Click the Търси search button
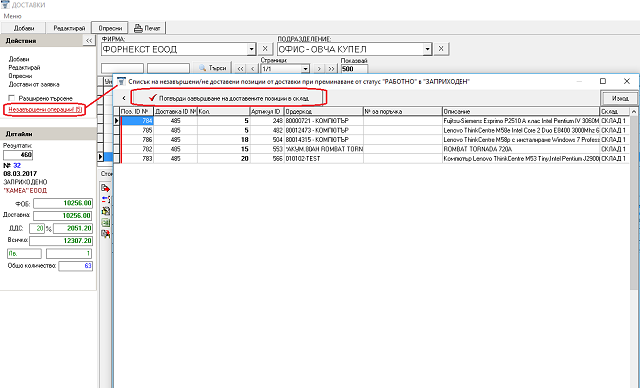This screenshot has width=640, height=388. (212, 68)
